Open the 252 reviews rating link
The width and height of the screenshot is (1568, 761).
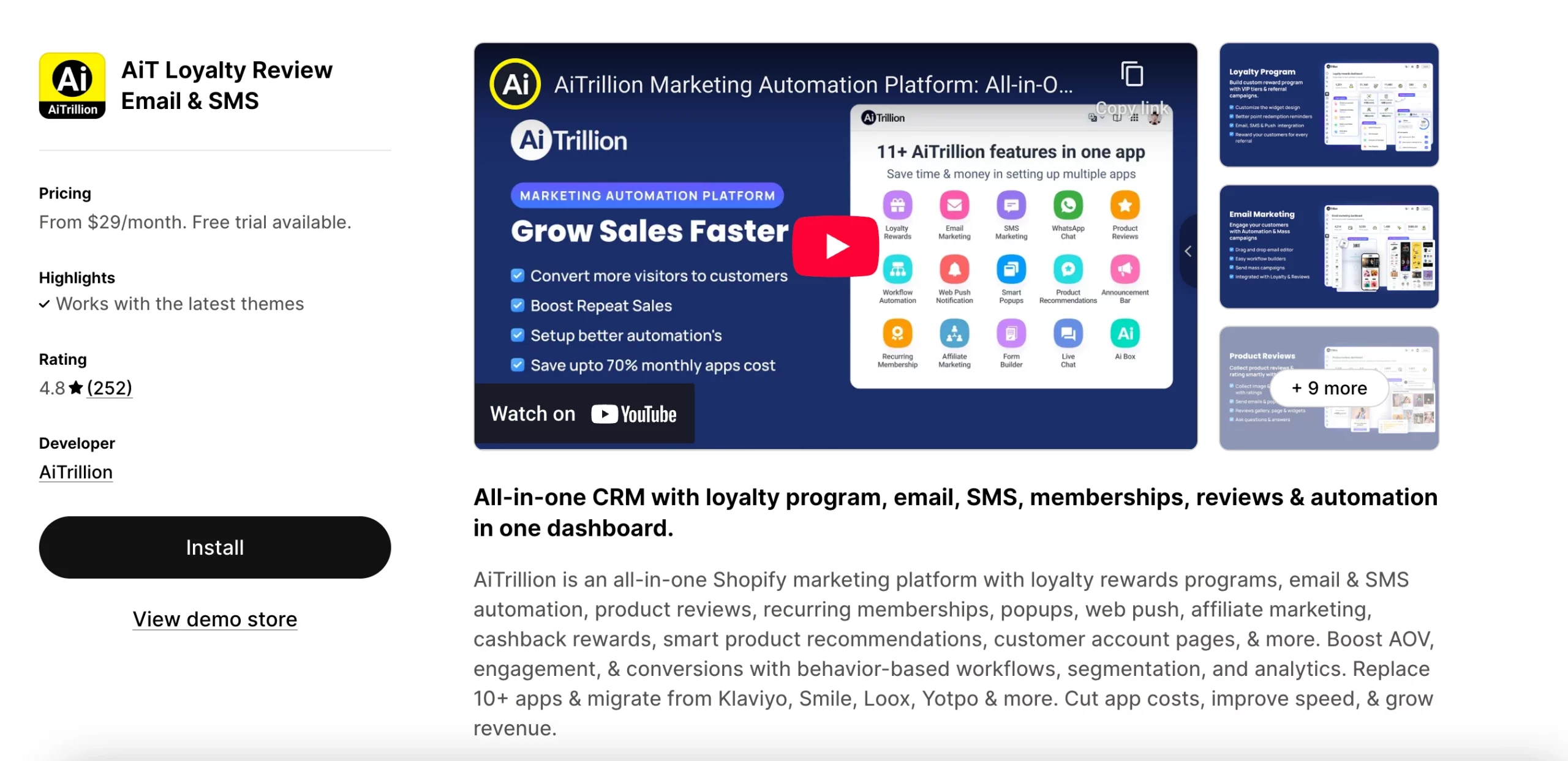tap(109, 388)
